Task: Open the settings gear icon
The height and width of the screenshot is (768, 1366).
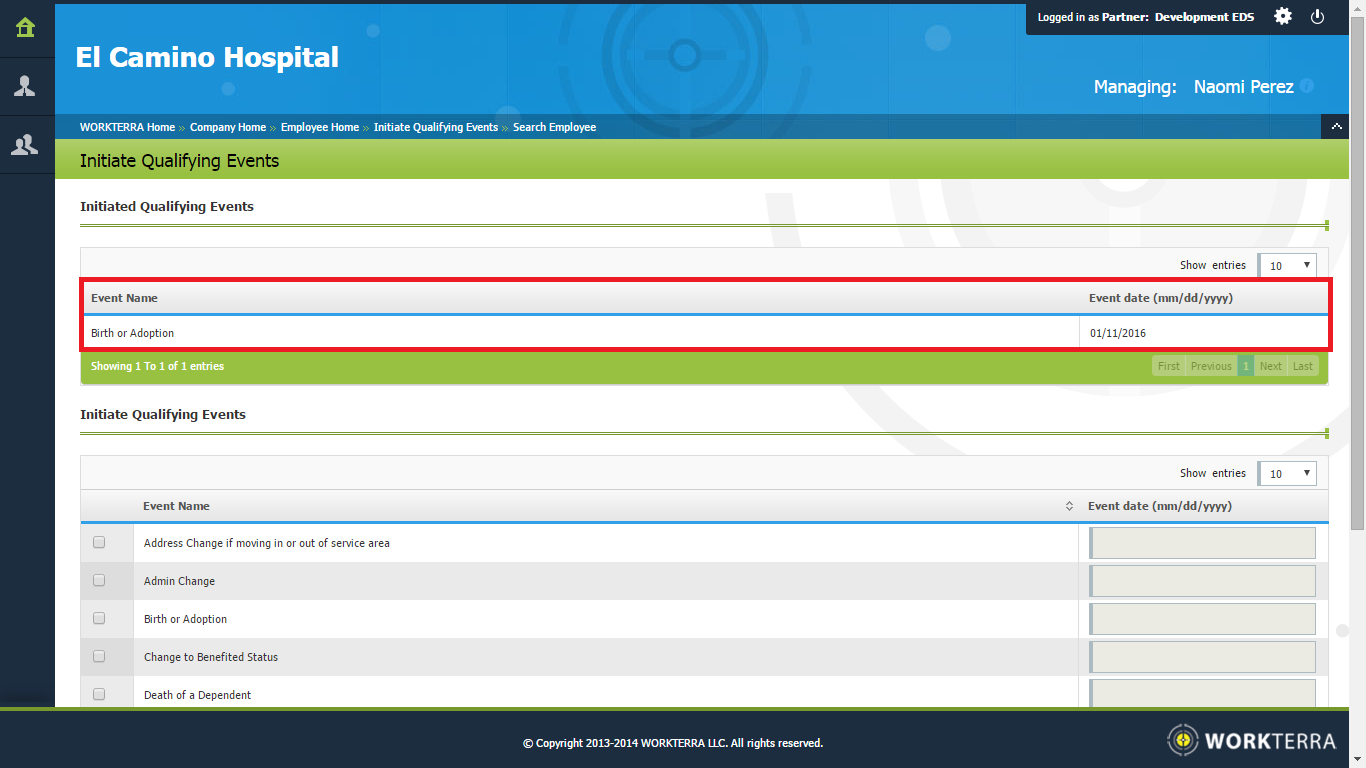Action: pos(1283,17)
